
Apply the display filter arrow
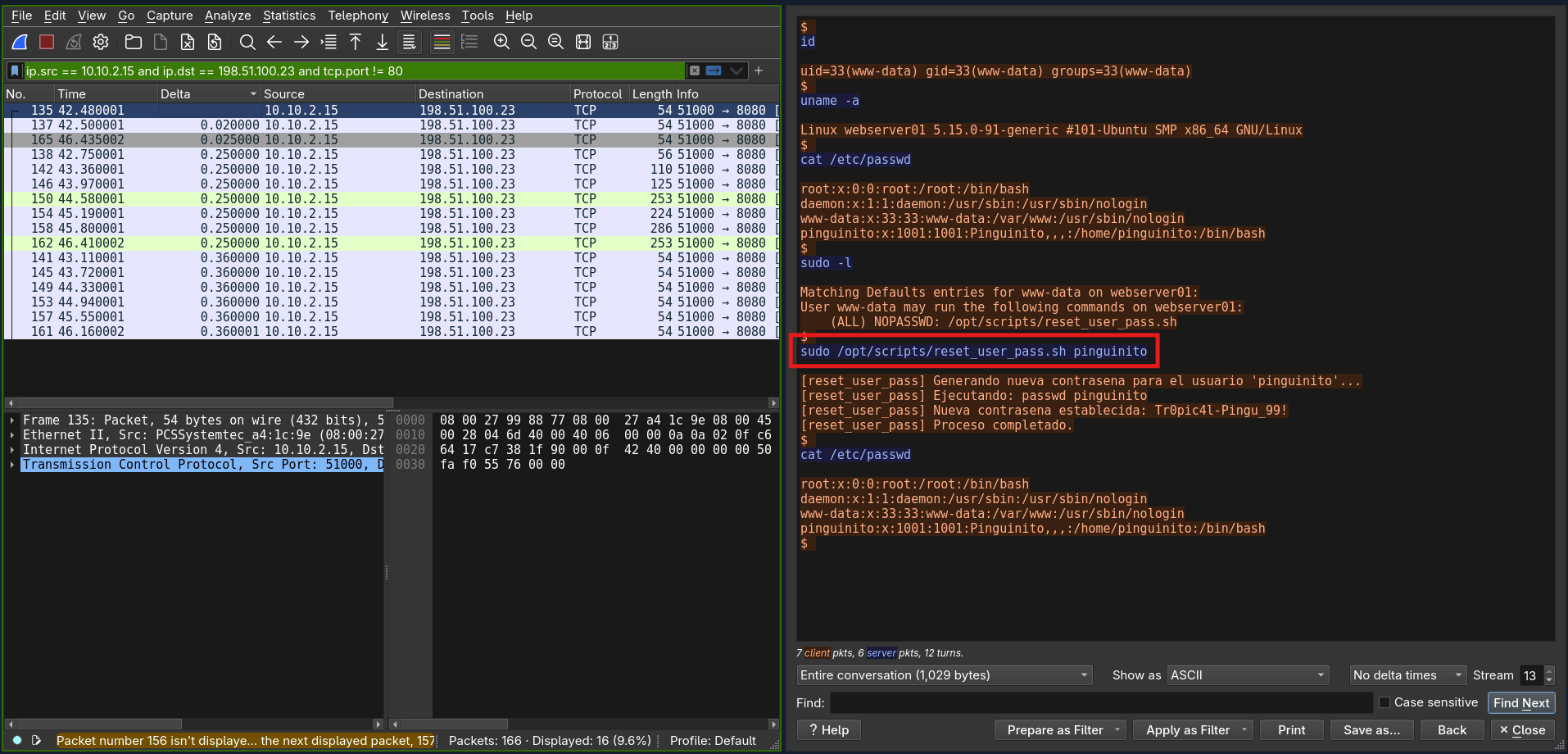point(714,71)
